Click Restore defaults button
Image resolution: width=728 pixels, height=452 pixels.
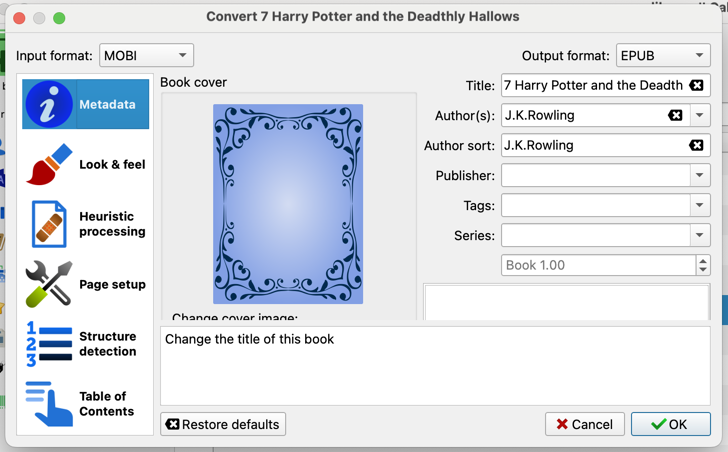(x=223, y=424)
